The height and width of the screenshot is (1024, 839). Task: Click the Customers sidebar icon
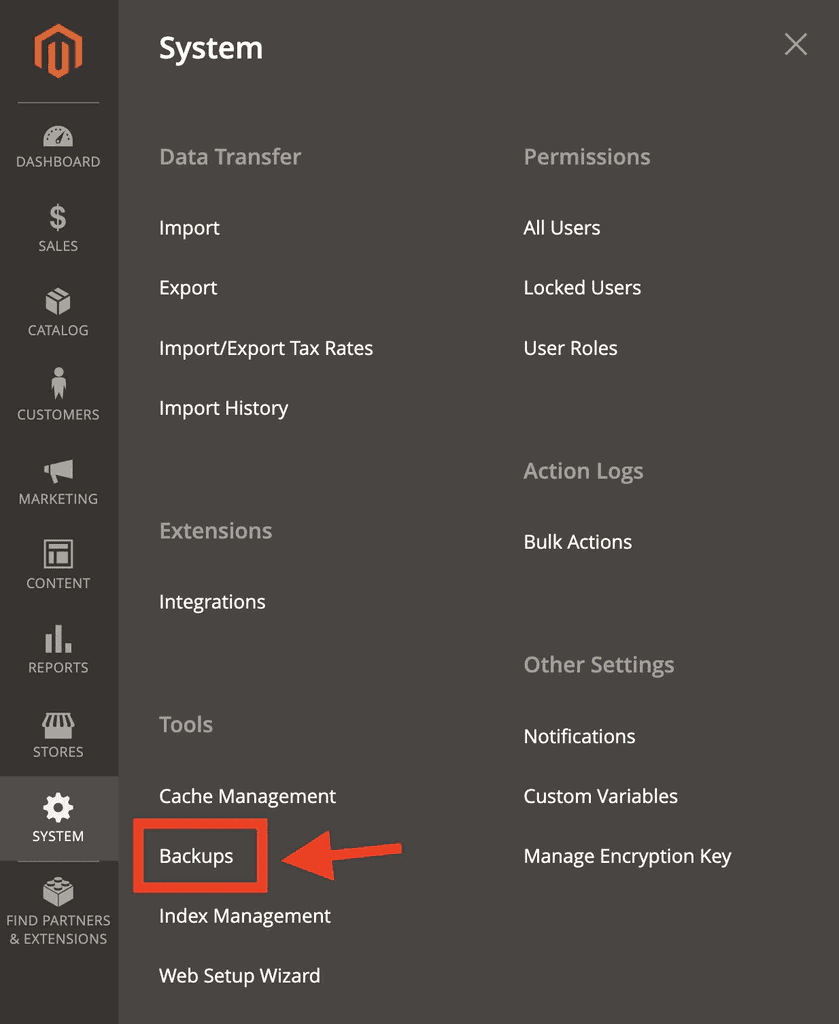click(58, 395)
